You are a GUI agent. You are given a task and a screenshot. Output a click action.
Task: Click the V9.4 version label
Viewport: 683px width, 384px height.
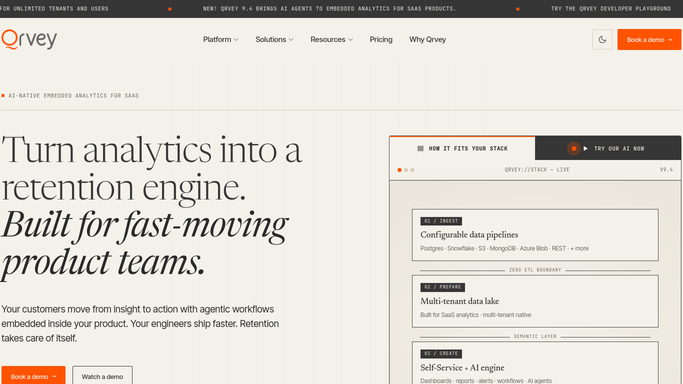coord(666,170)
